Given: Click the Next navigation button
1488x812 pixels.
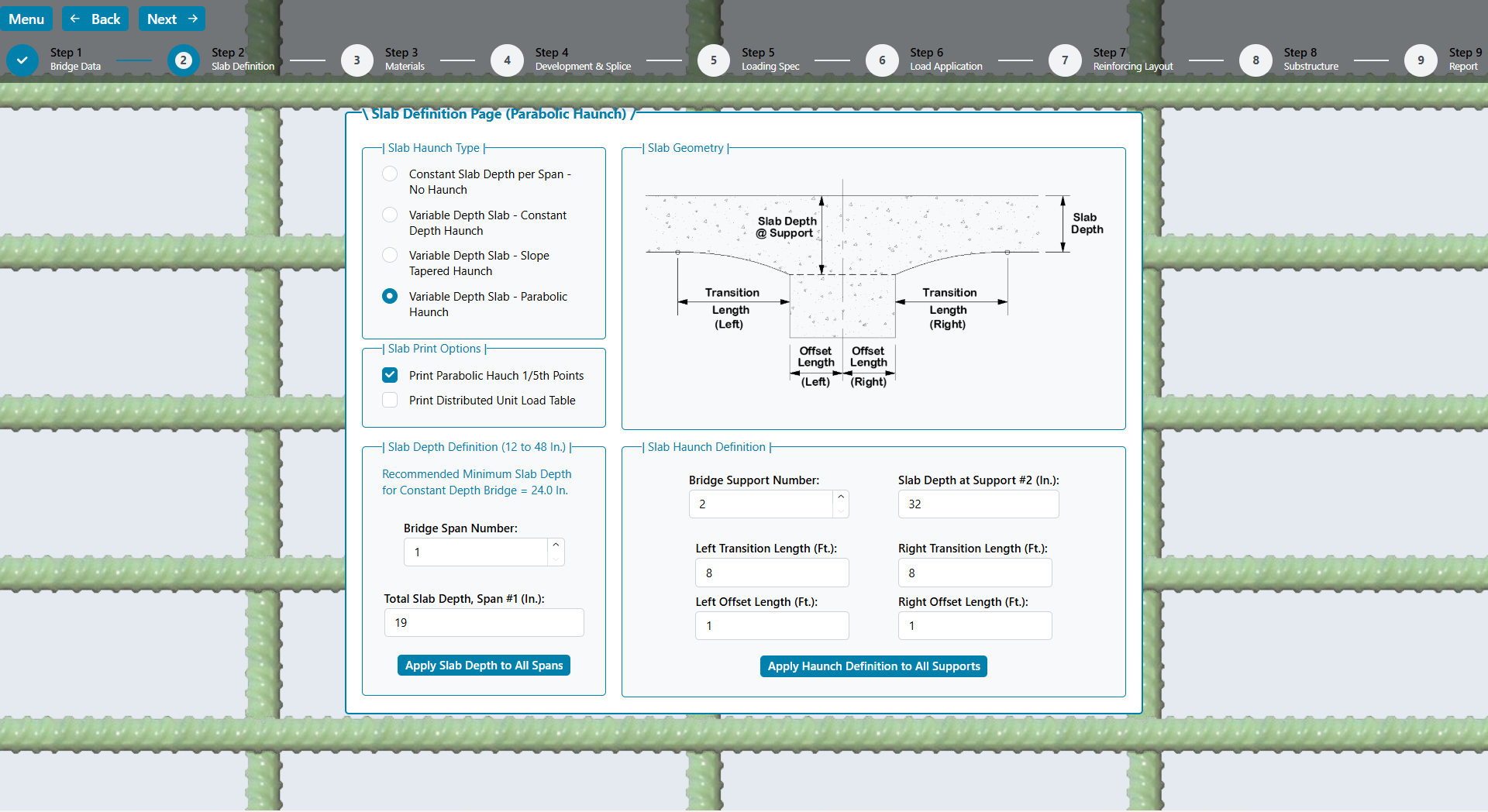Looking at the screenshot, I should (x=172, y=19).
